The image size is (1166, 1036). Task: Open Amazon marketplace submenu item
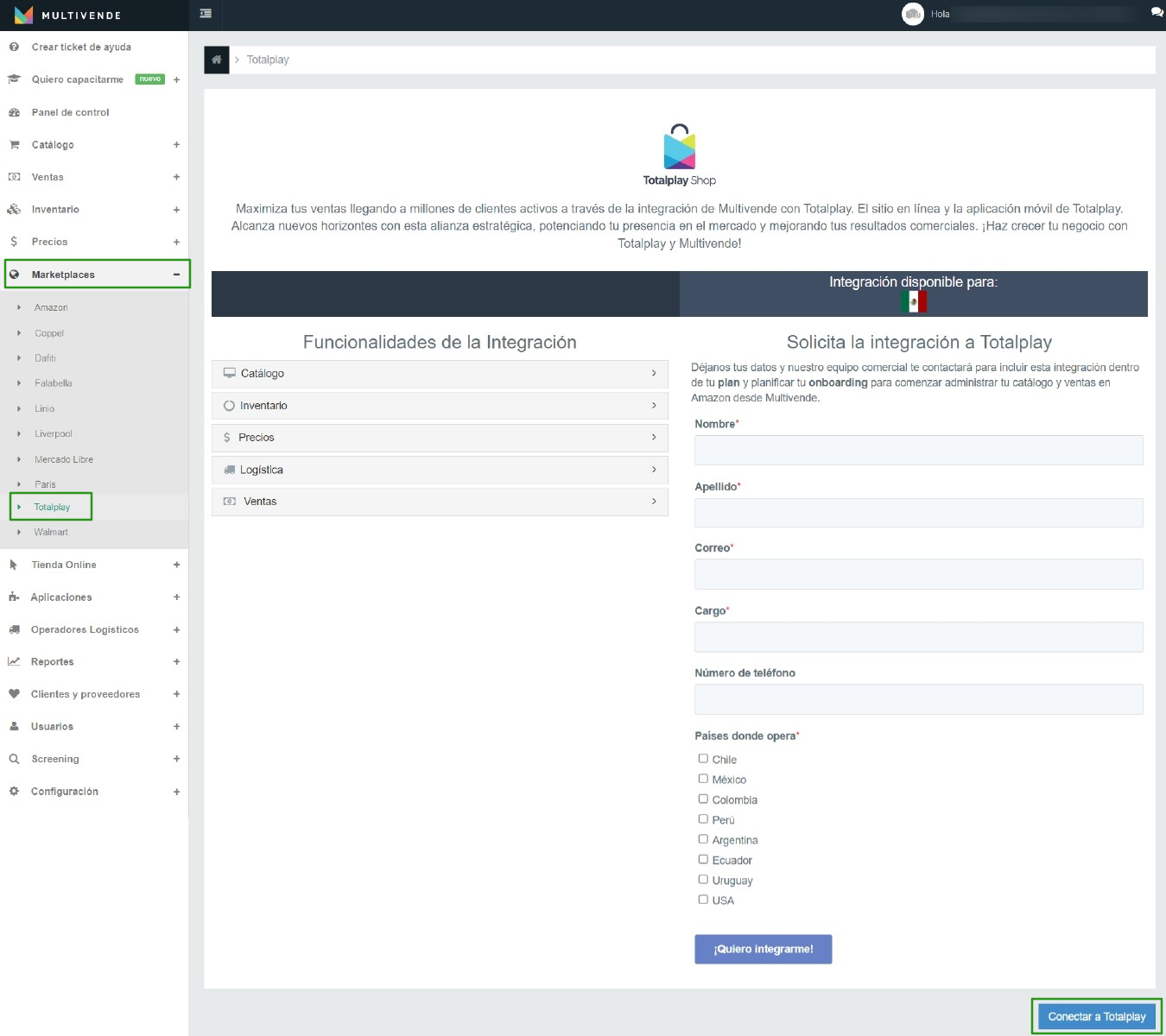51,307
